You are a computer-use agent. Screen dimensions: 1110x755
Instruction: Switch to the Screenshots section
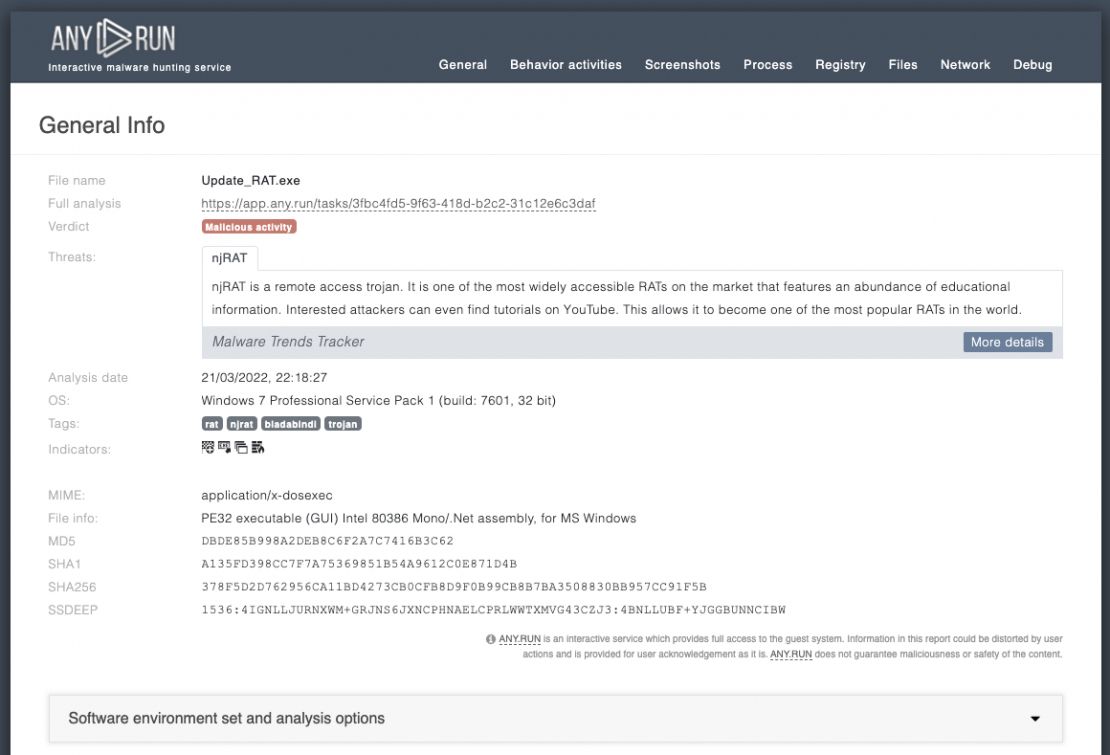[x=682, y=65]
